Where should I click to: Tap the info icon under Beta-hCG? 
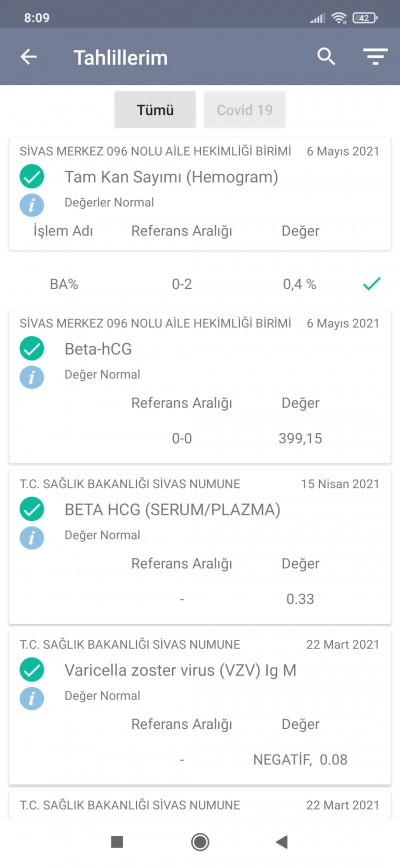pos(31,376)
